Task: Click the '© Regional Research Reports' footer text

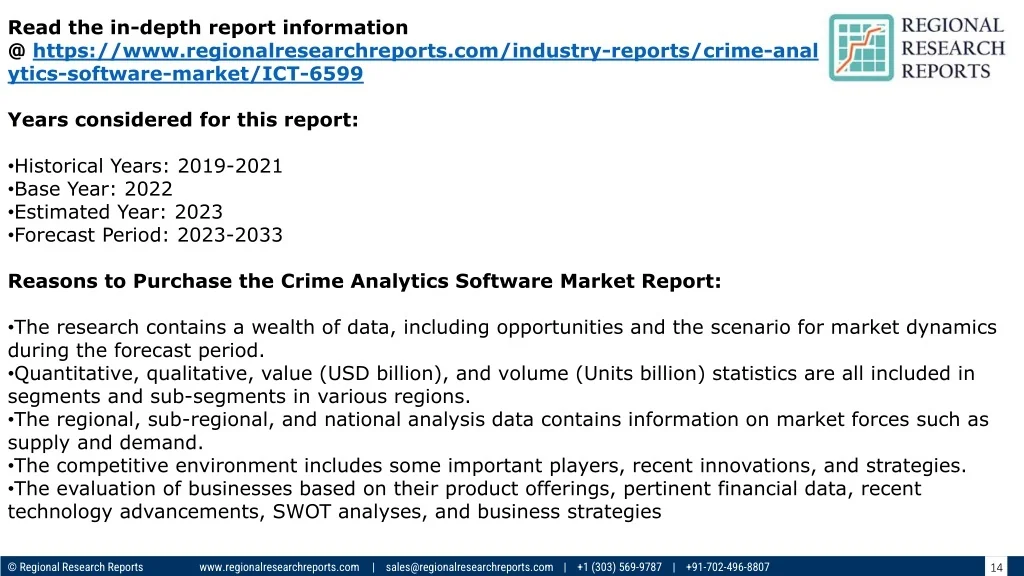Action: (x=75, y=567)
